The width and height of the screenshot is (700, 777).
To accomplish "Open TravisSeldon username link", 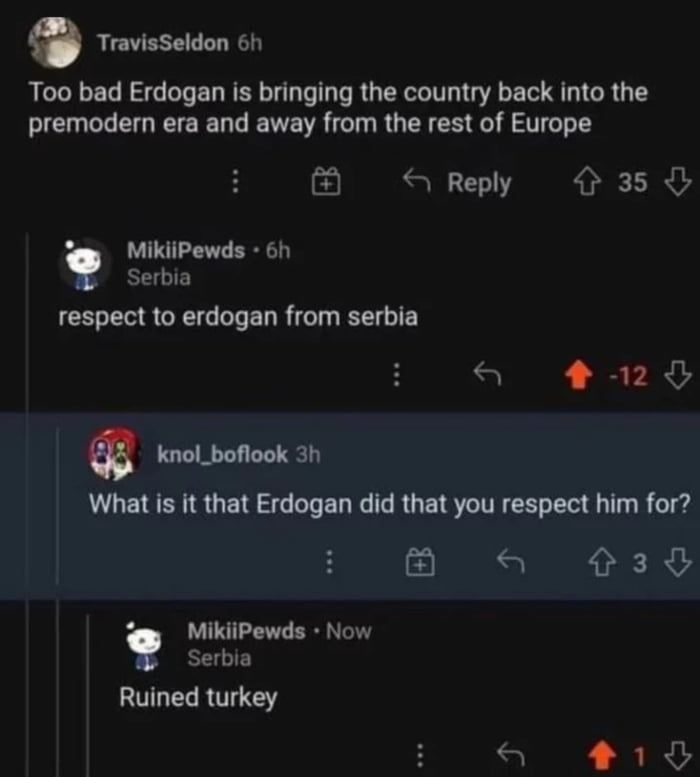I will pos(163,43).
